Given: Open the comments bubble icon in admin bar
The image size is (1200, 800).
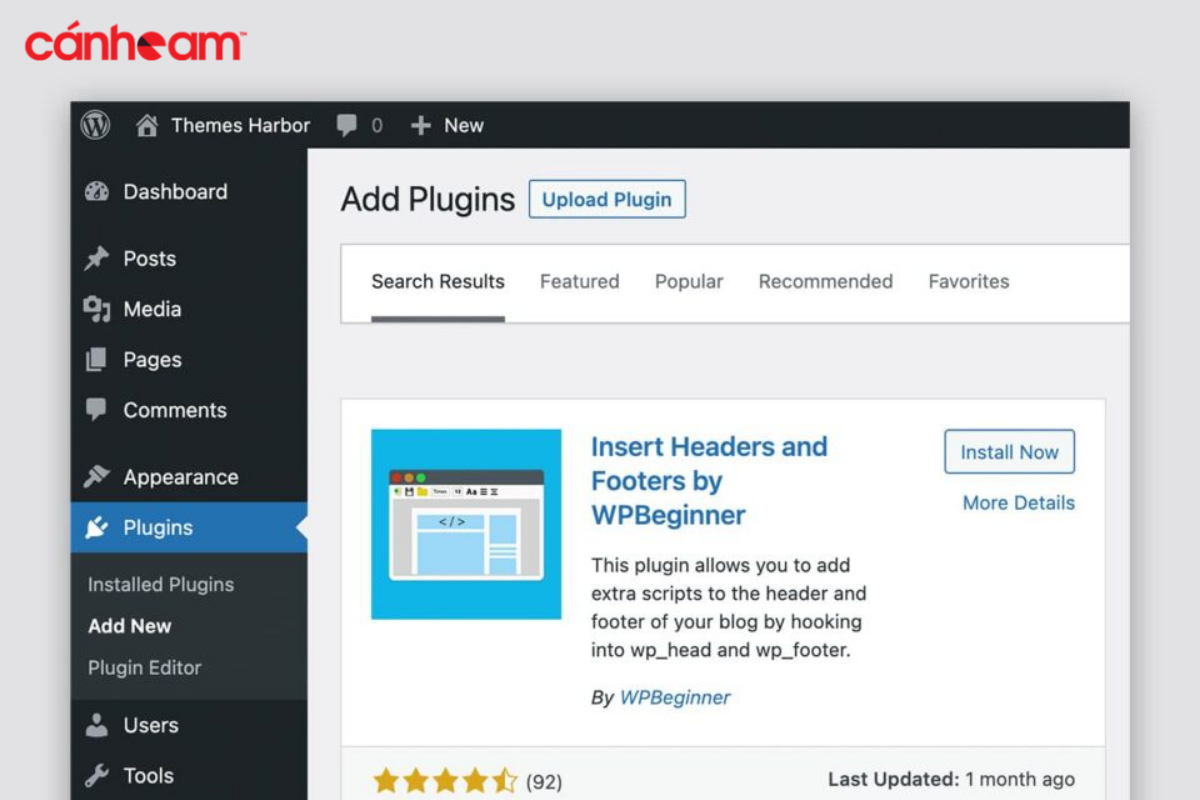Looking at the screenshot, I should click(x=347, y=126).
